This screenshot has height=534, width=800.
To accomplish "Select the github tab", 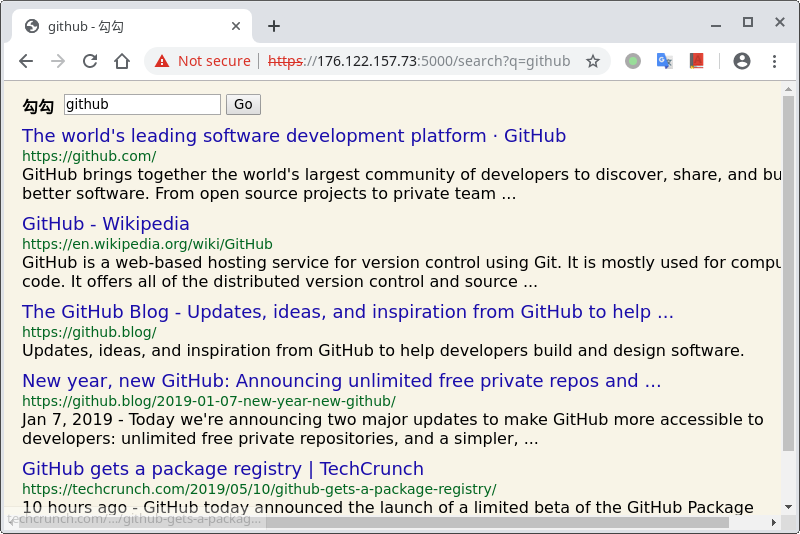I will (x=130, y=26).
